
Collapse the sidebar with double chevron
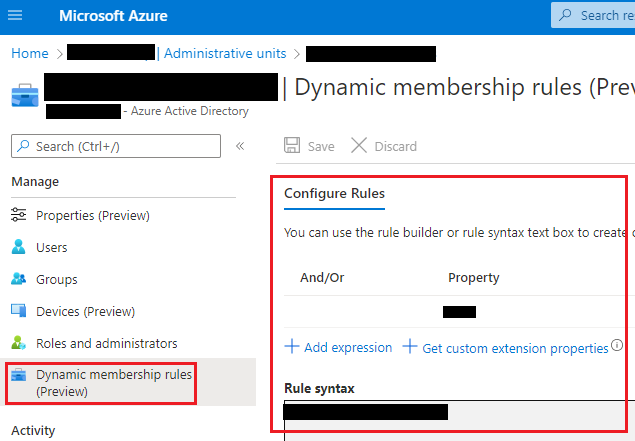(240, 146)
